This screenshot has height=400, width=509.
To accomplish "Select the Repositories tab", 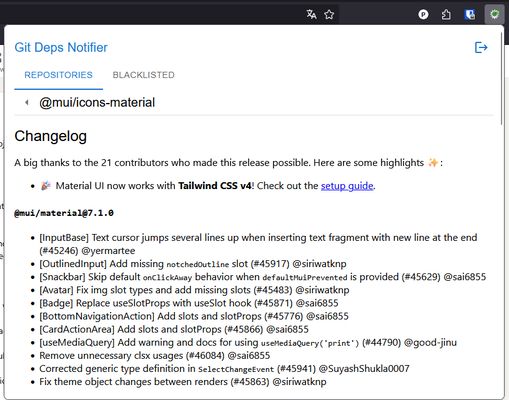I will [58, 75].
